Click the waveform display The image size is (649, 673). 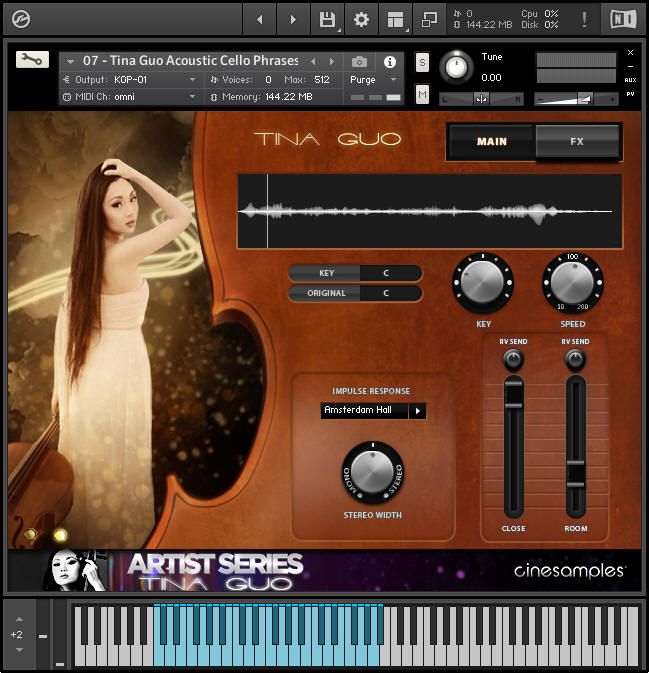tap(430, 211)
